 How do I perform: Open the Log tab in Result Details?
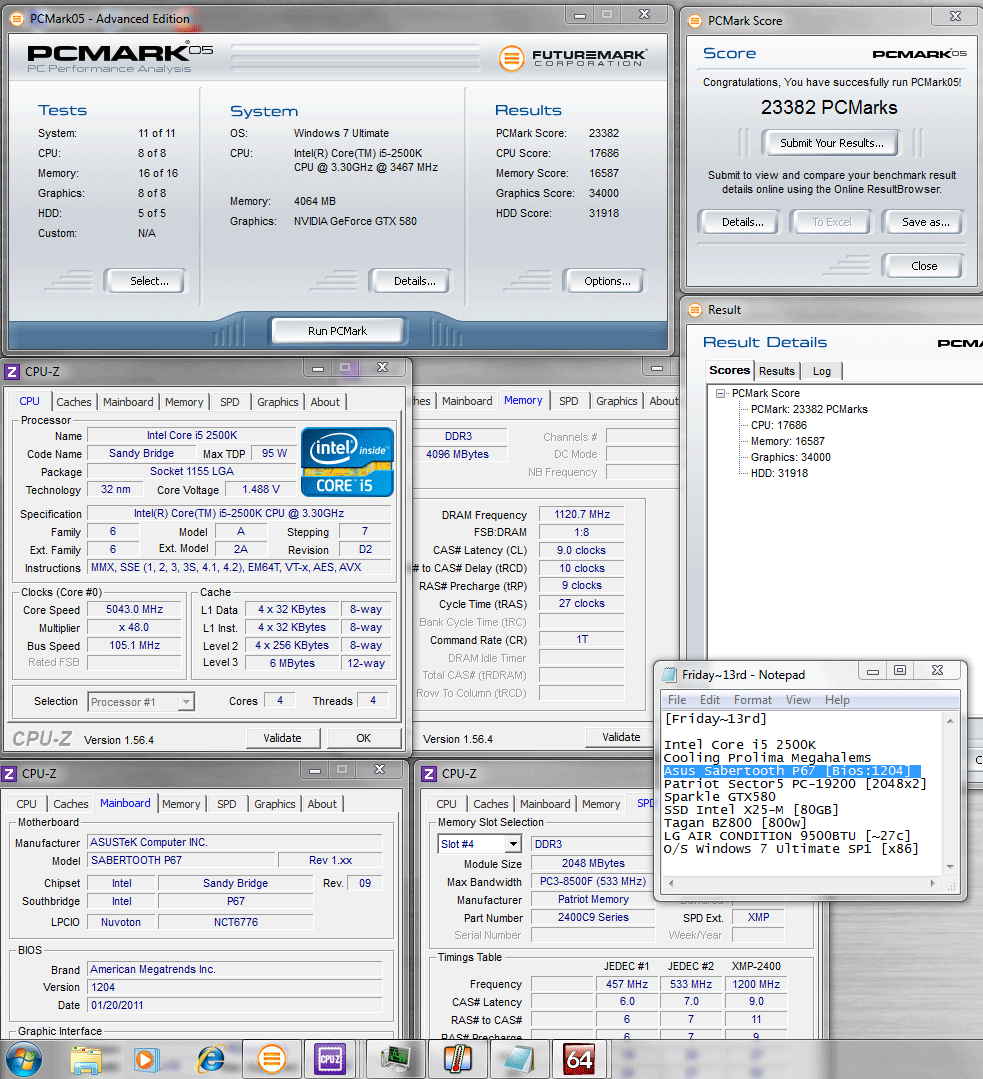tap(822, 371)
